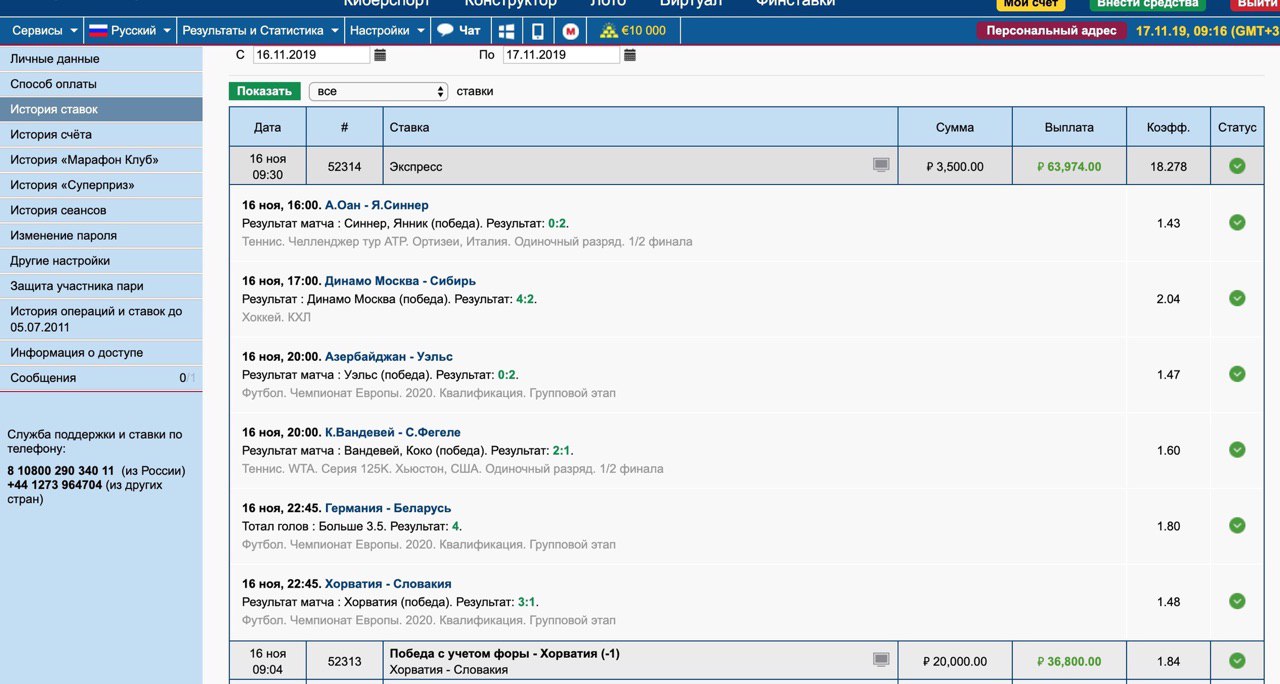
Task: Open the Динамо Москва - Сибирь match link
Action: pyautogui.click(x=400, y=281)
